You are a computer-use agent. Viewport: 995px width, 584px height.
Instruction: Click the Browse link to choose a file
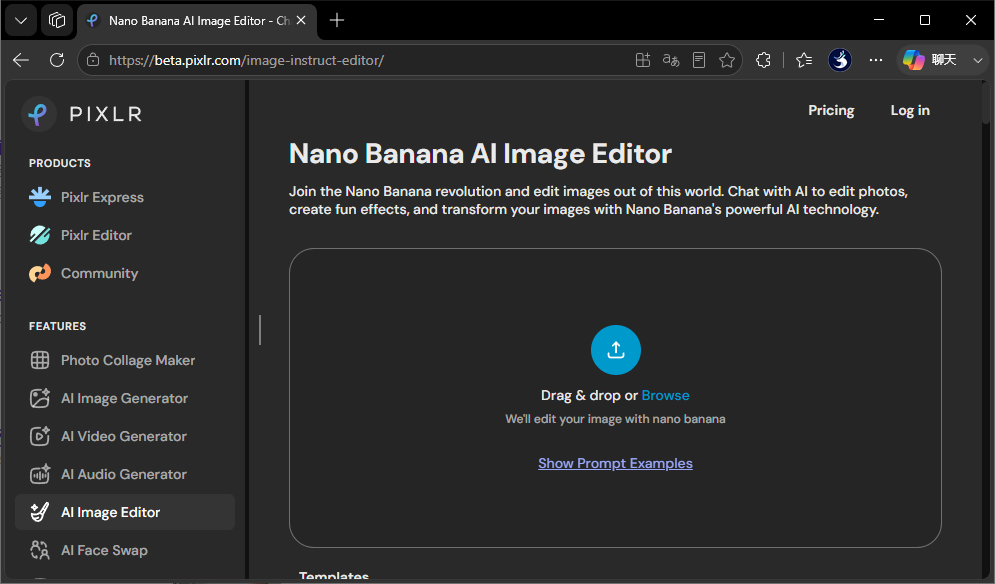click(x=665, y=395)
